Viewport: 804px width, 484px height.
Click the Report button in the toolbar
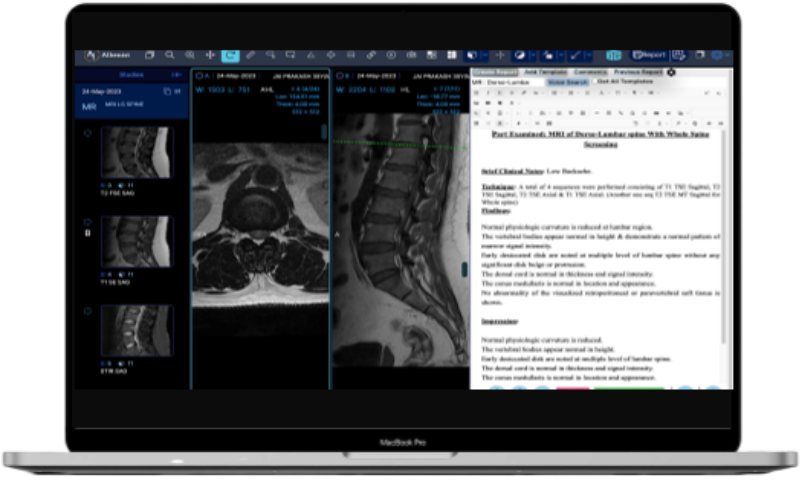coord(649,55)
